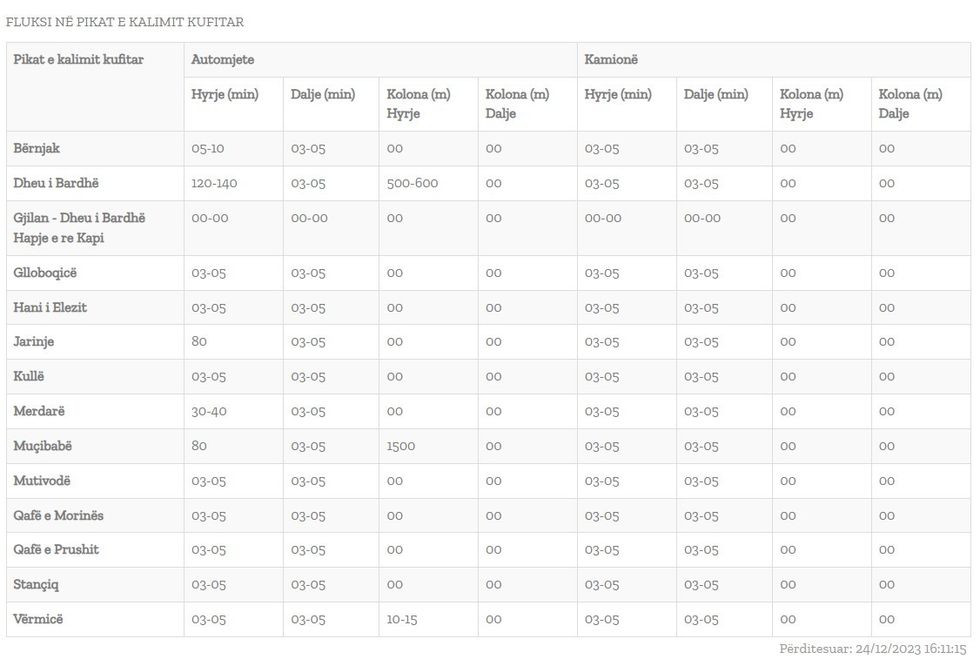Select the Hani i Elezit row label
Image resolution: width=980 pixels, height=667 pixels.
[x=50, y=308]
